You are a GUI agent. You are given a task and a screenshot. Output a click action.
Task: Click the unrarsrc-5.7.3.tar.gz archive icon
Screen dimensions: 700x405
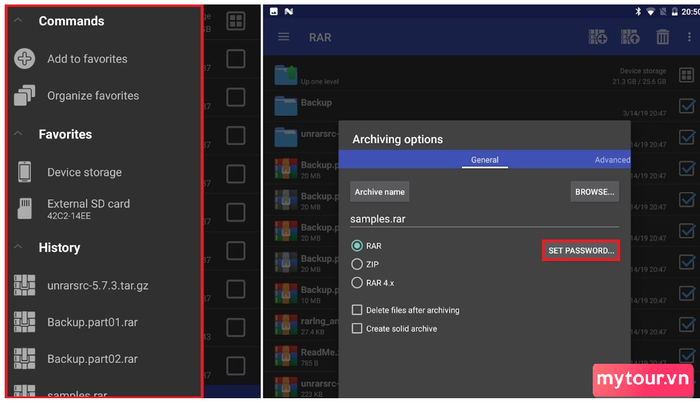tap(25, 285)
